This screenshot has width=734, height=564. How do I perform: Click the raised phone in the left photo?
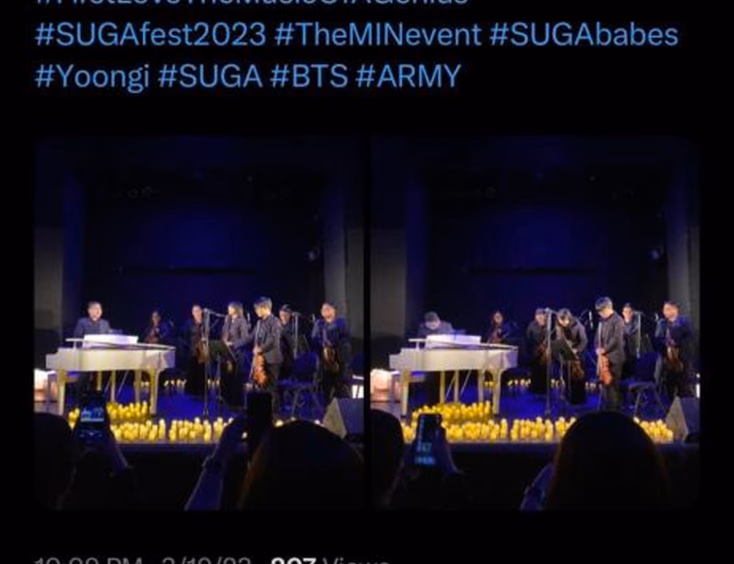tap(93, 418)
